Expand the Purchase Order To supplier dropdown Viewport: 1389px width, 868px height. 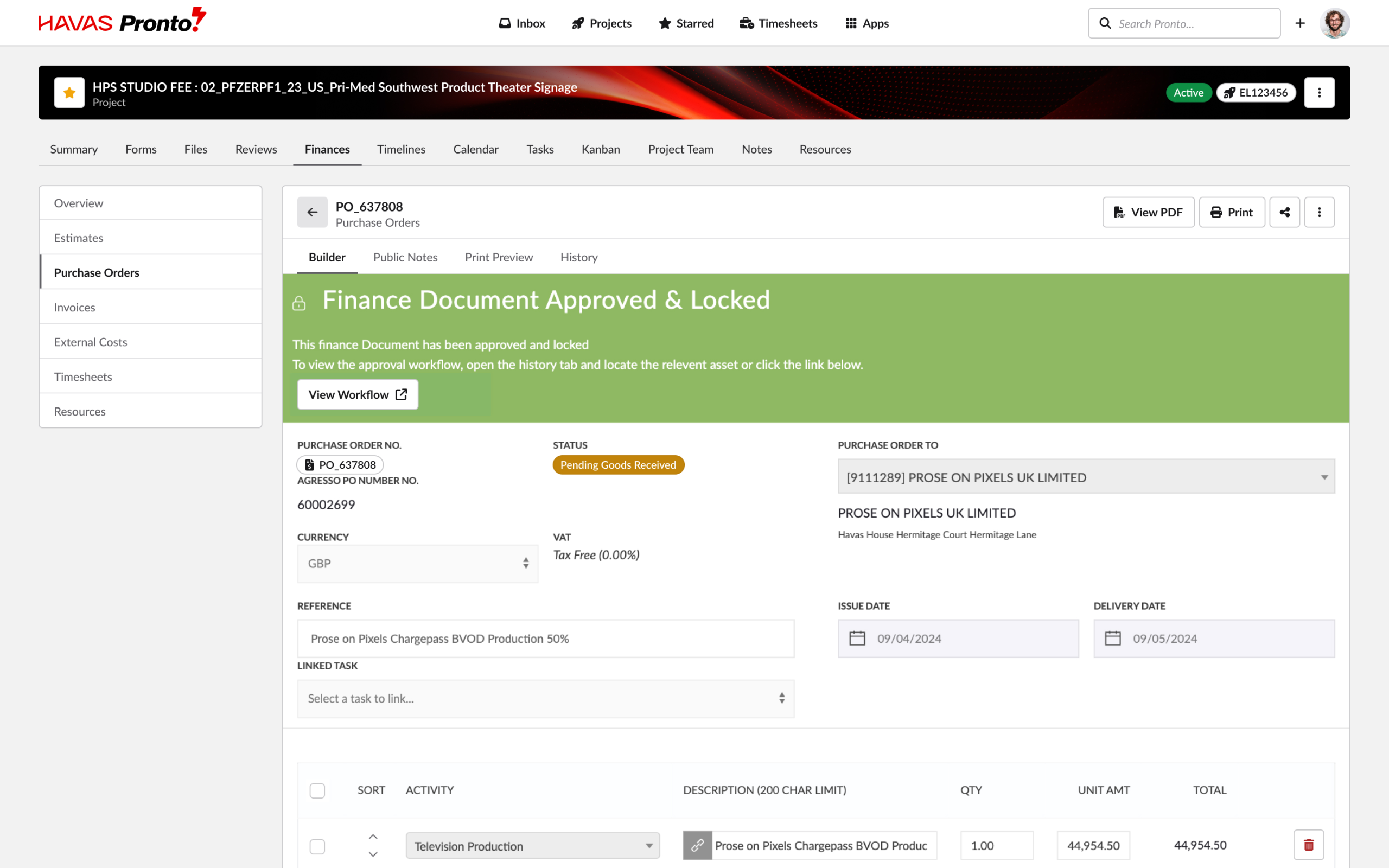point(1086,477)
